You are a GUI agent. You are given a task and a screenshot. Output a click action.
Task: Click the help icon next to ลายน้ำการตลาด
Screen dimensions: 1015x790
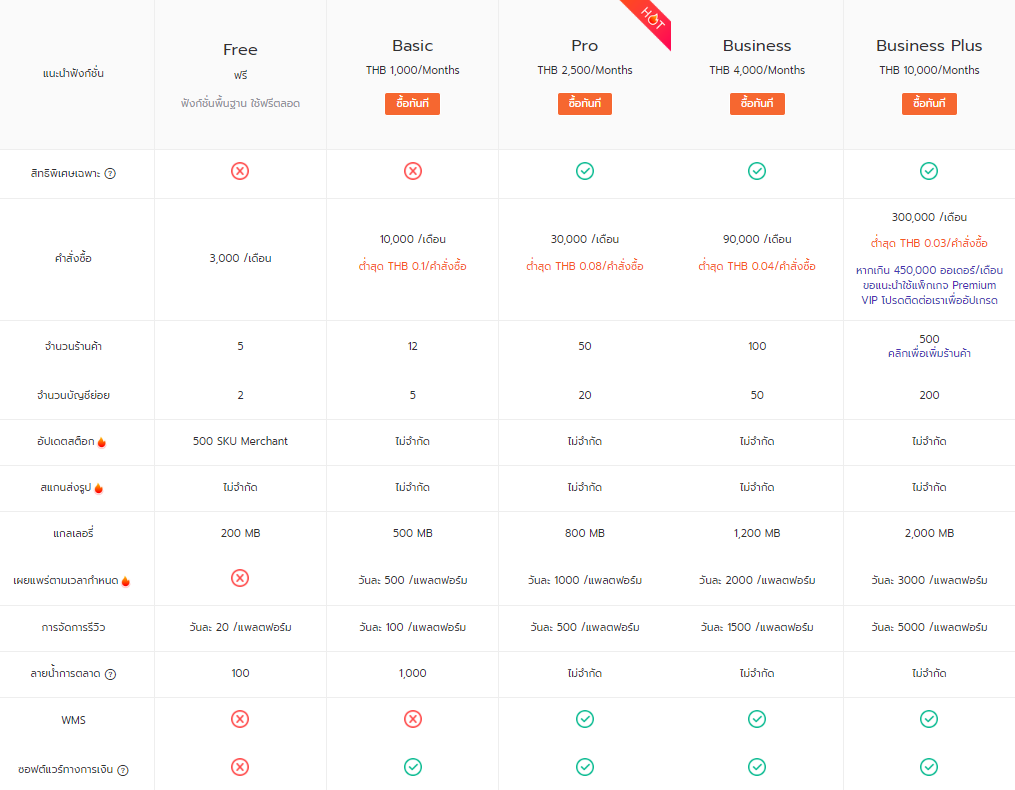110,674
